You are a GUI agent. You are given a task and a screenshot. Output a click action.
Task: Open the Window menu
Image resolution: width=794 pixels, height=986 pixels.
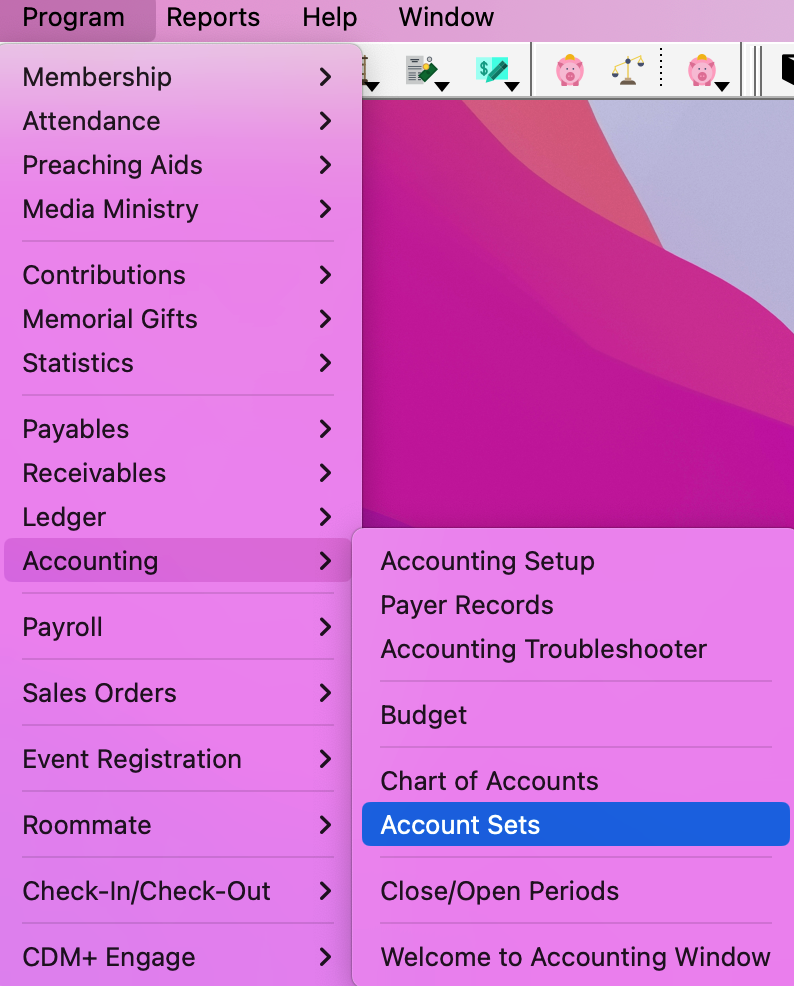446,17
